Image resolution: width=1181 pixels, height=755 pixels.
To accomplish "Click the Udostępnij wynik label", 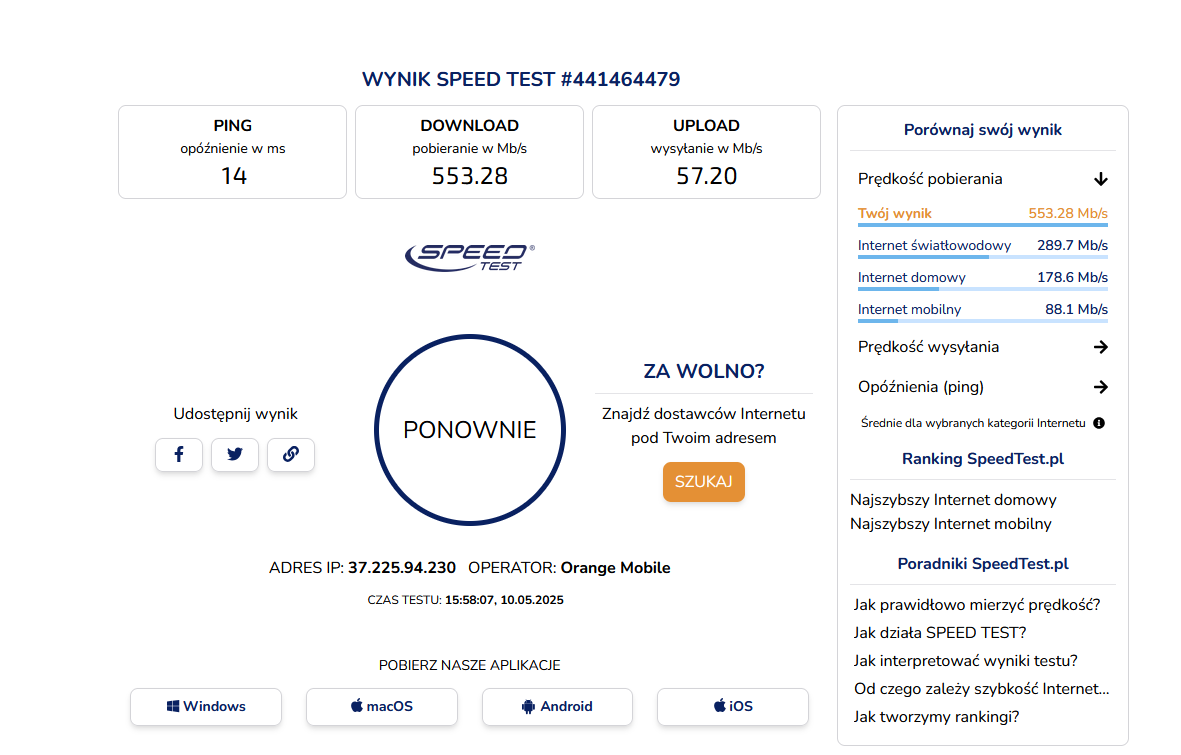I will click(x=235, y=414).
